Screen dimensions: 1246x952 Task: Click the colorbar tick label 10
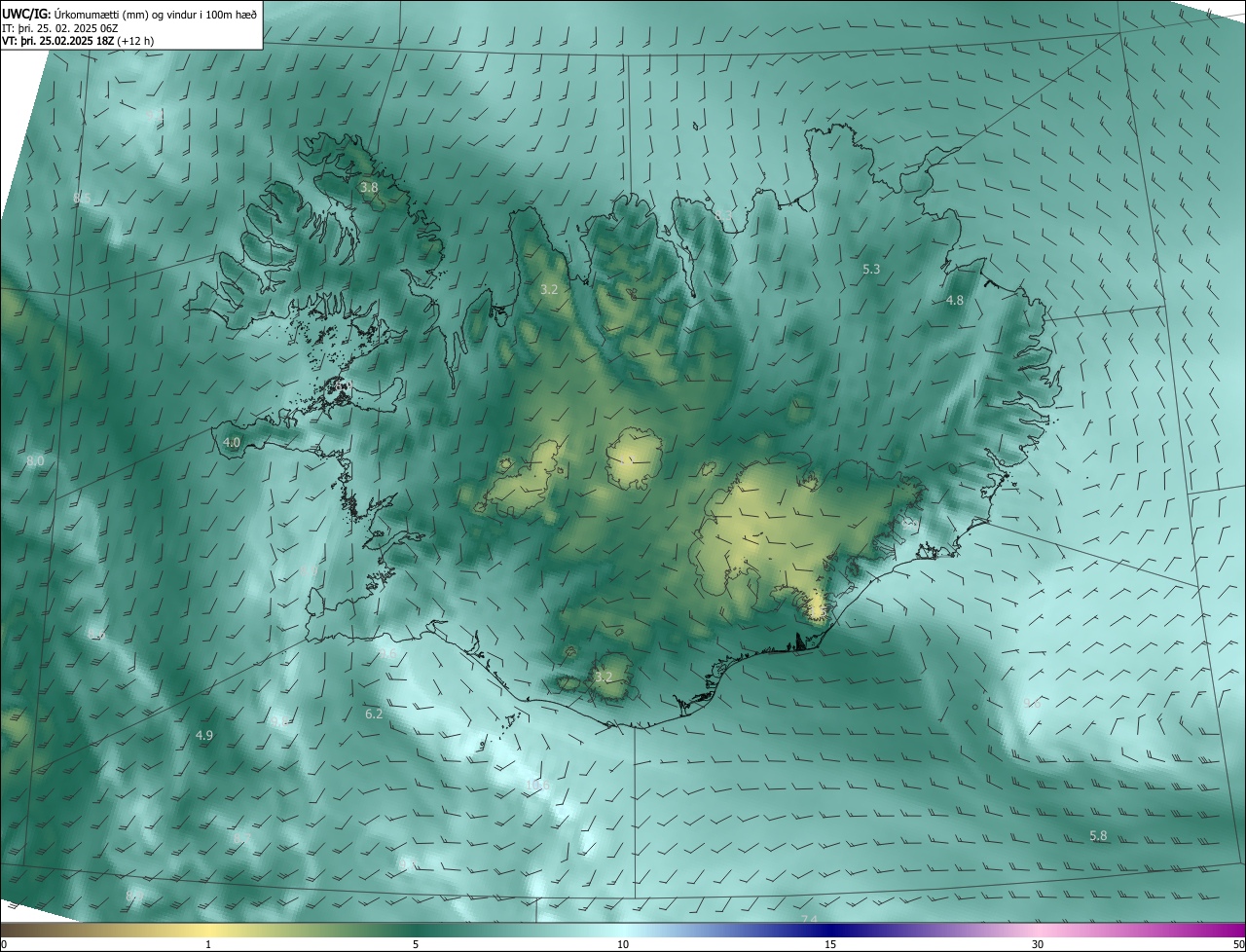point(623,944)
